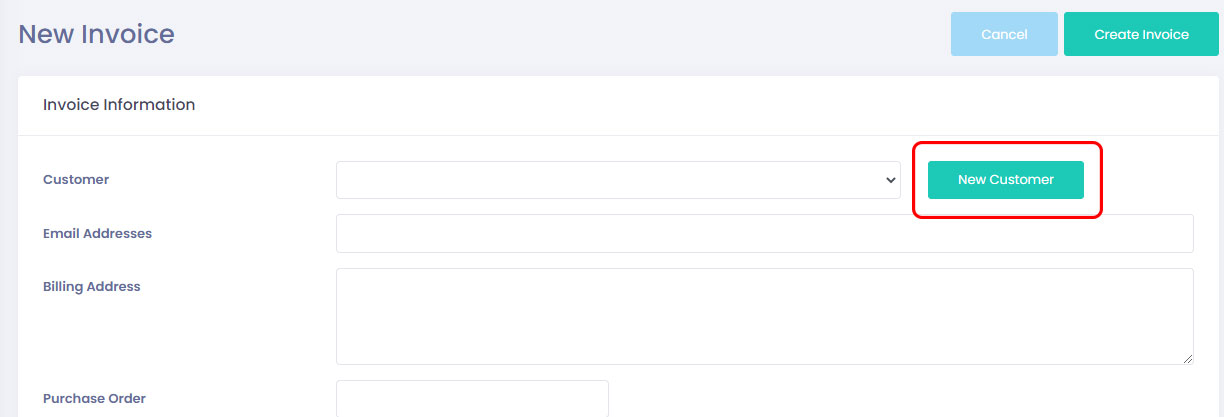Click the Billing Address label text

(x=92, y=286)
